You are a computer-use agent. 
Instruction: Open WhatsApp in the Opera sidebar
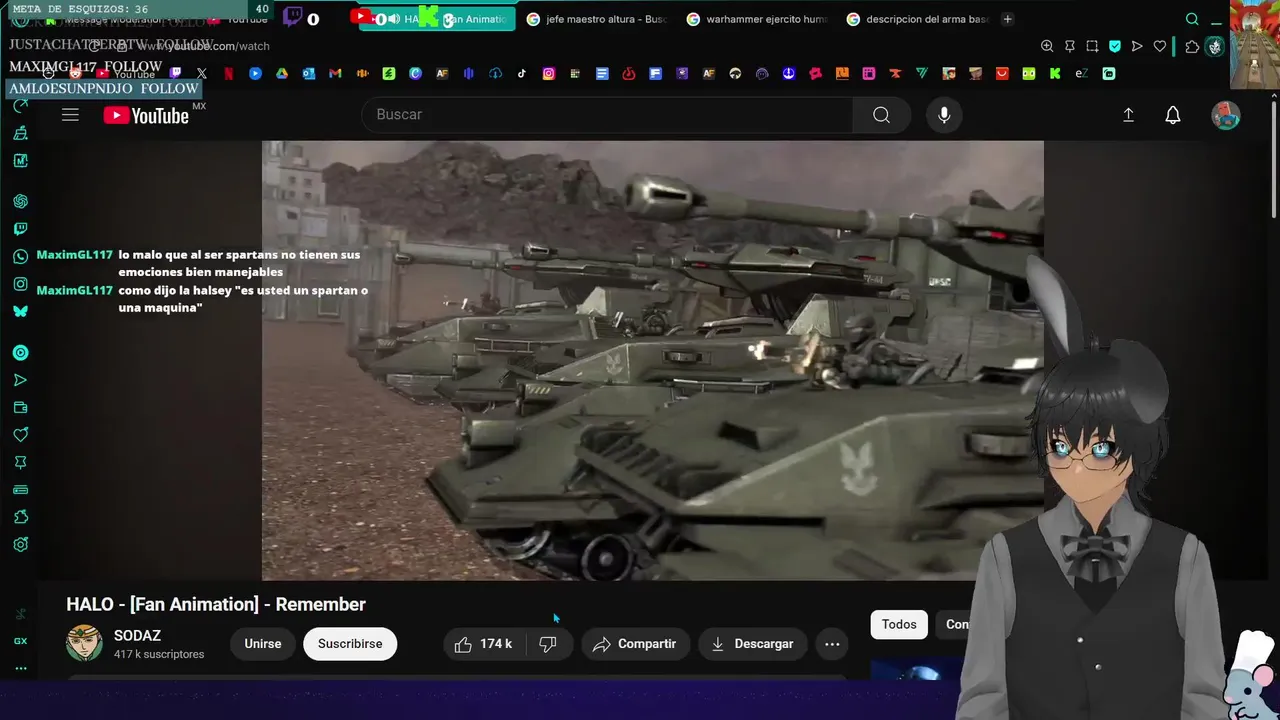coord(20,256)
